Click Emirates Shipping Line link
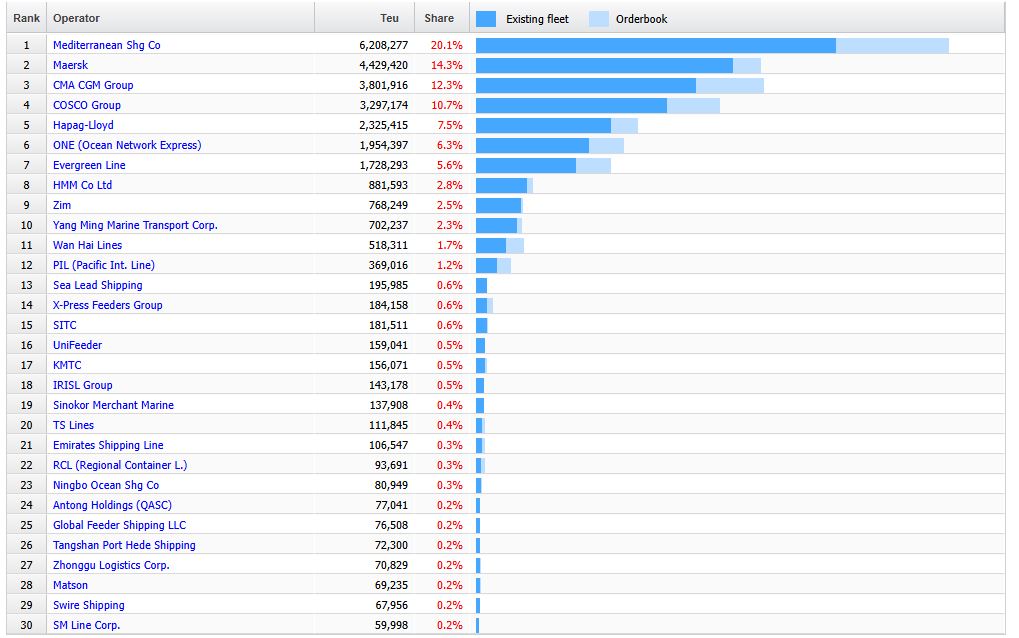This screenshot has height=638, width=1019. tap(108, 445)
